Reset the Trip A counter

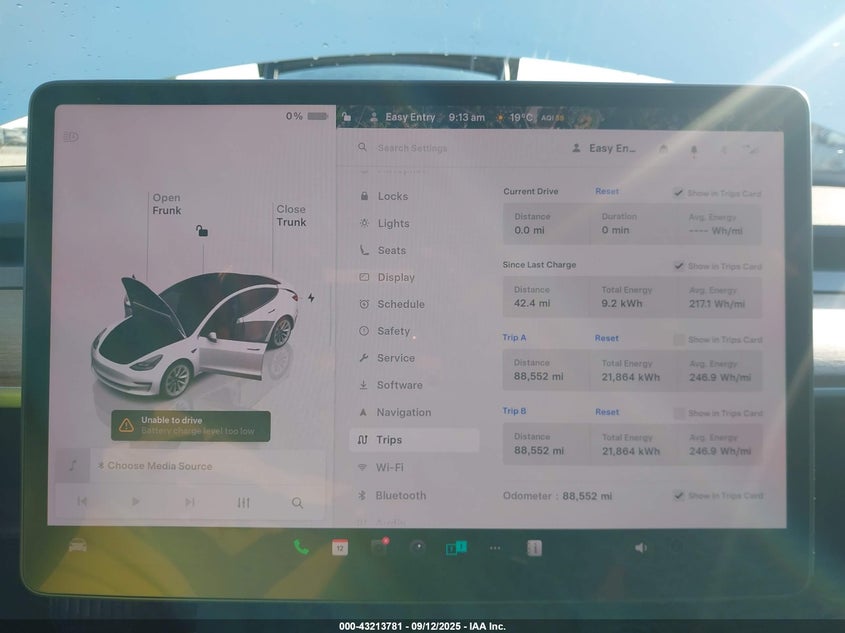[607, 339]
